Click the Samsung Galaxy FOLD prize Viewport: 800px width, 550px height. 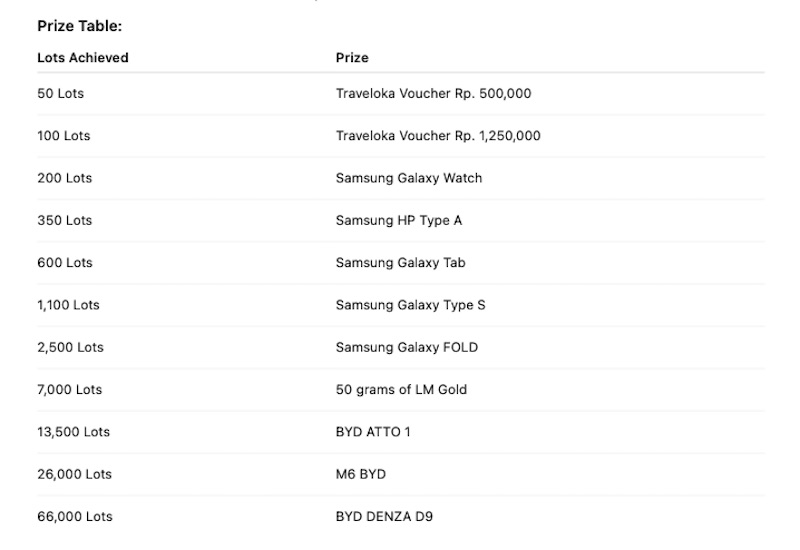[x=407, y=347]
